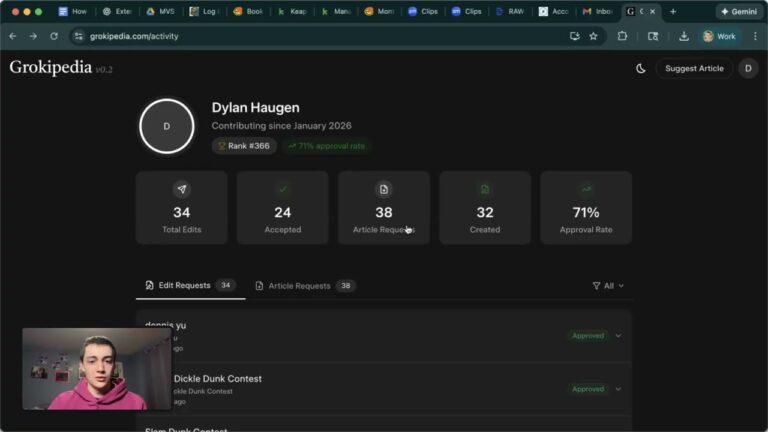Image resolution: width=768 pixels, height=432 pixels.
Task: Switch to the RAW document browser tab
Action: tap(510, 11)
